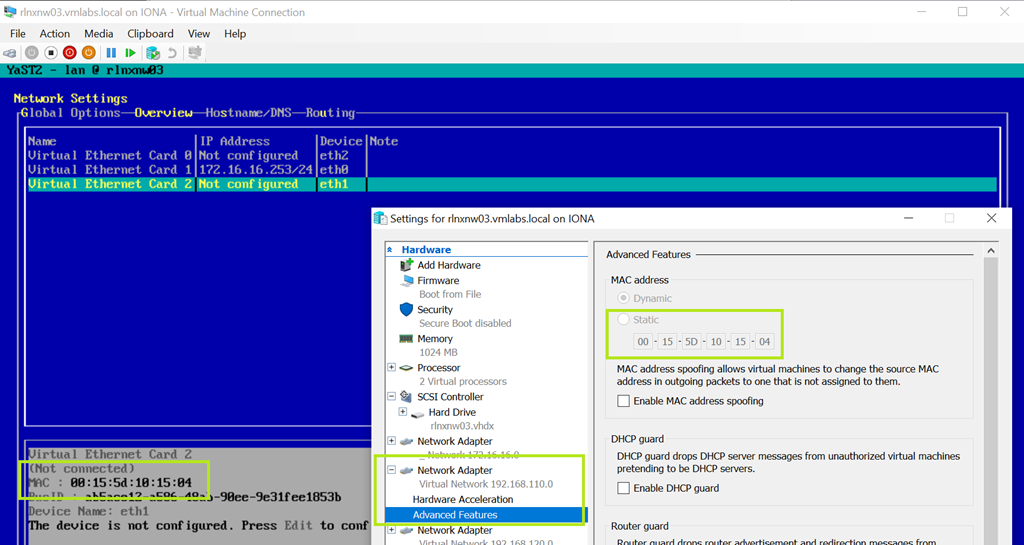Open the Action menu
1024x545 pixels.
click(55, 34)
